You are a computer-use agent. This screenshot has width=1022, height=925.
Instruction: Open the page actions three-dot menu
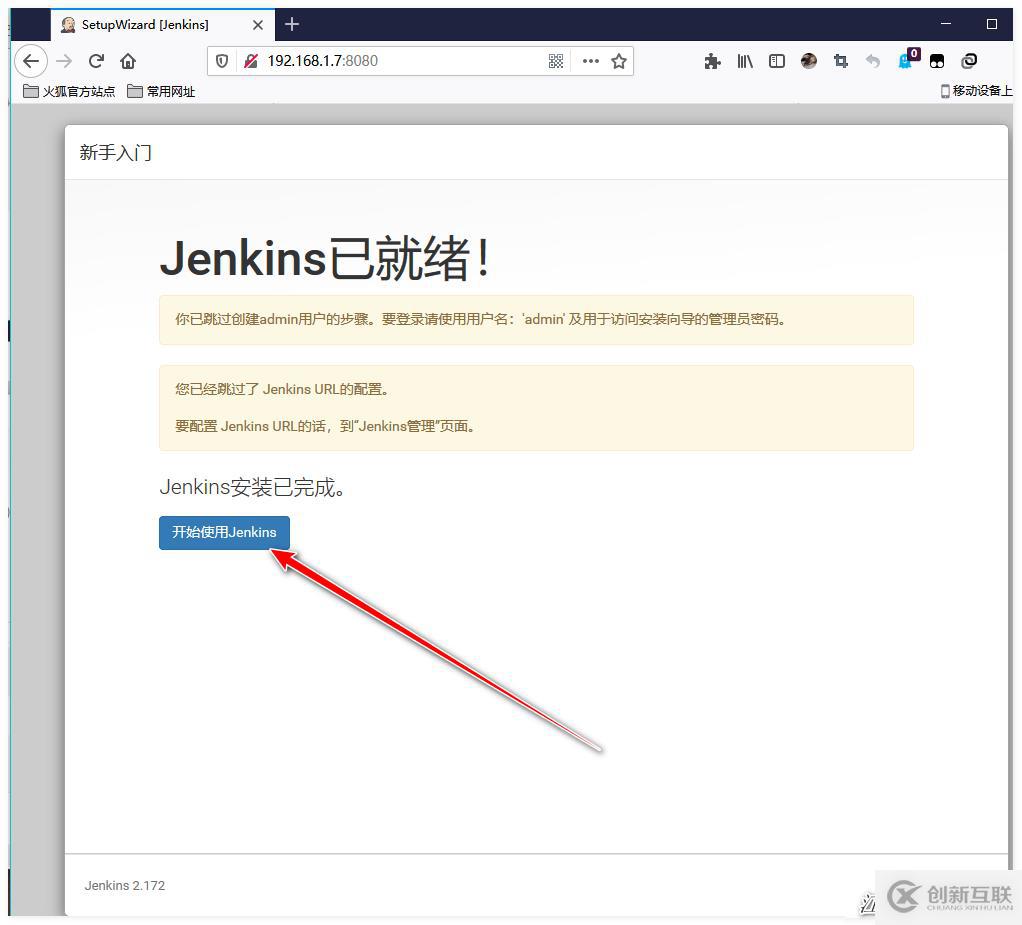pyautogui.click(x=591, y=61)
